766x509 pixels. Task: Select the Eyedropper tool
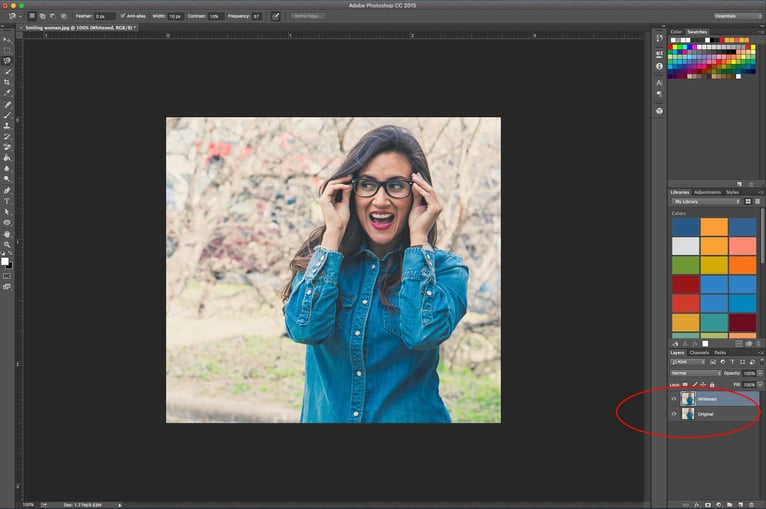click(x=7, y=93)
